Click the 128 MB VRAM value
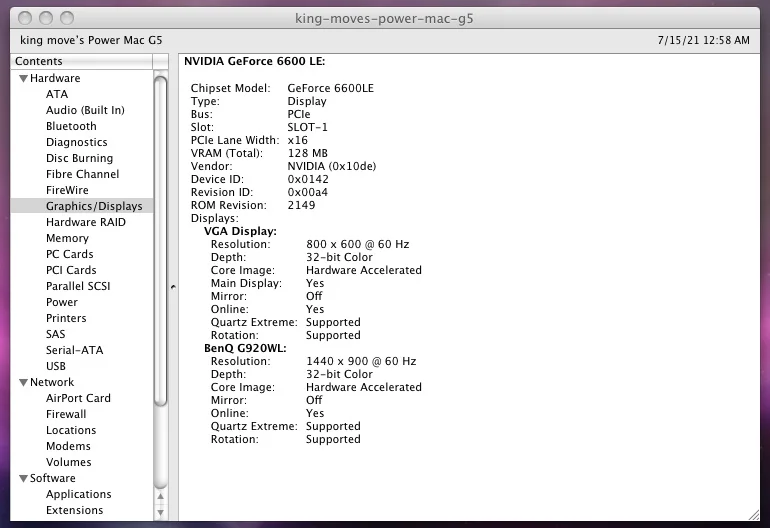The height and width of the screenshot is (528, 770). click(x=307, y=153)
